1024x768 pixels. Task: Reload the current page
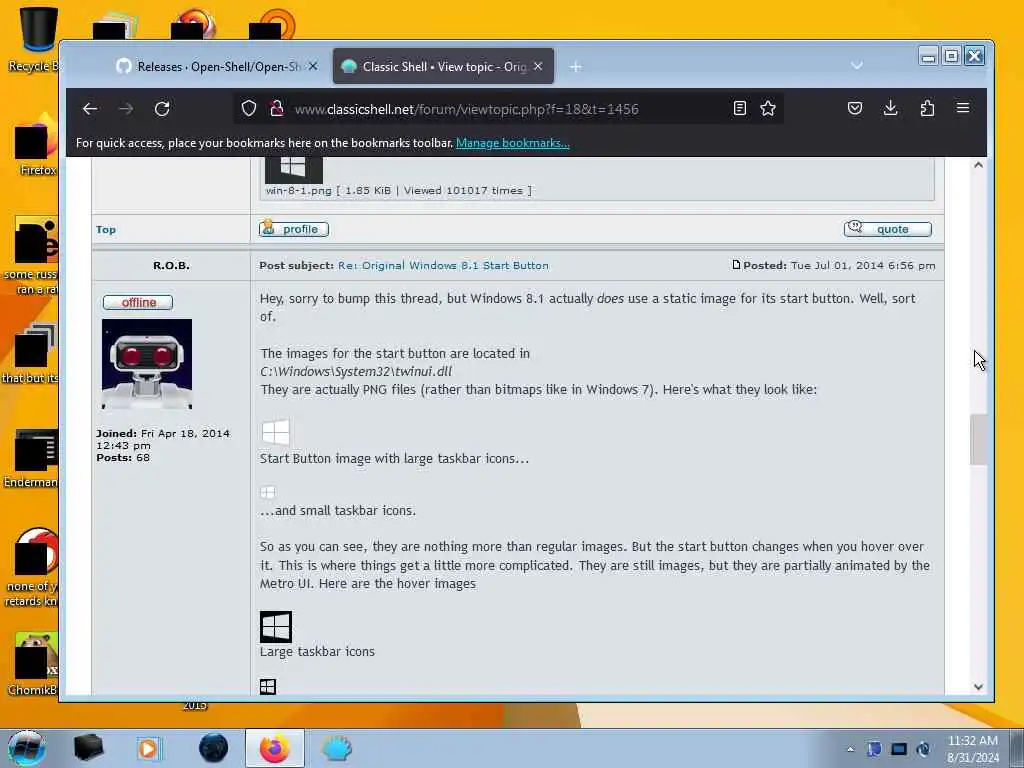(x=162, y=109)
